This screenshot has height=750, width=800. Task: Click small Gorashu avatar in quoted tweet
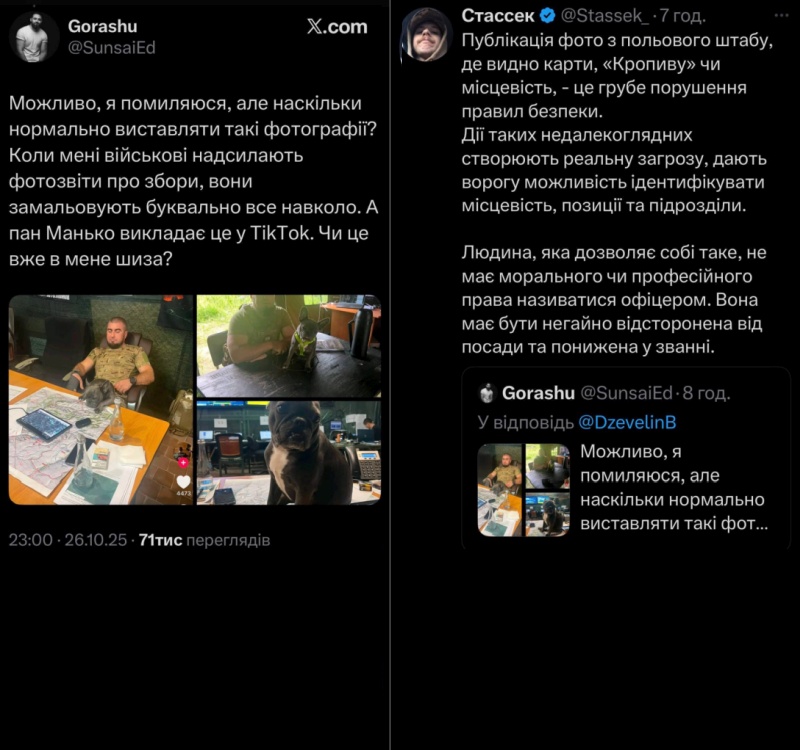pyautogui.click(x=487, y=393)
